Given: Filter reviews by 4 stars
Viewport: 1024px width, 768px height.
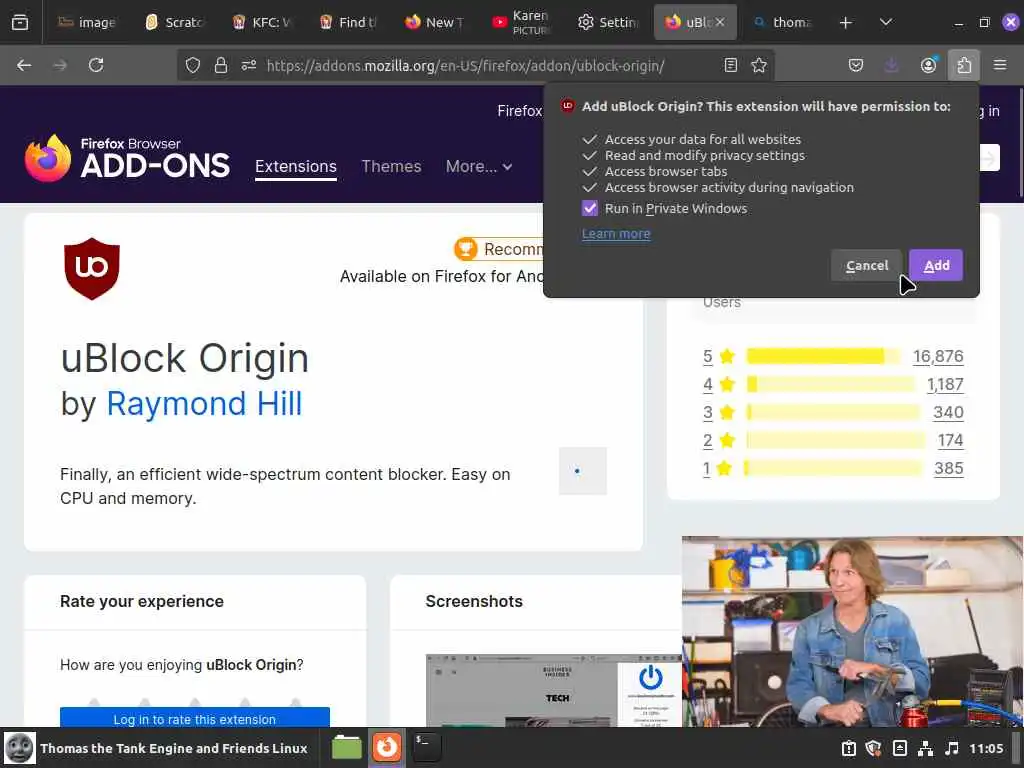Looking at the screenshot, I should pos(707,385).
